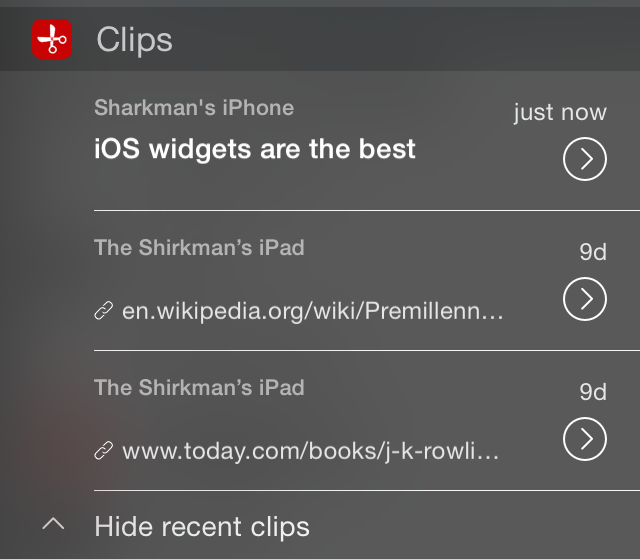This screenshot has width=640, height=559.
Task: Collapse clips using the up chevron
Action: tap(56, 524)
